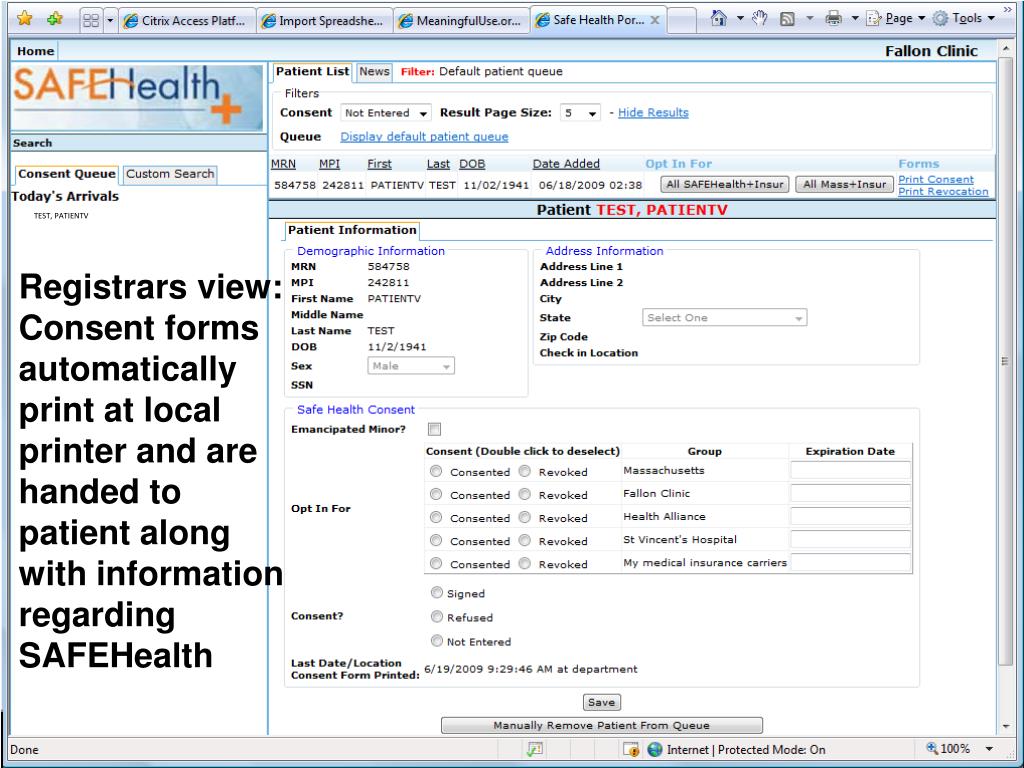Open the Tools menu

963,19
